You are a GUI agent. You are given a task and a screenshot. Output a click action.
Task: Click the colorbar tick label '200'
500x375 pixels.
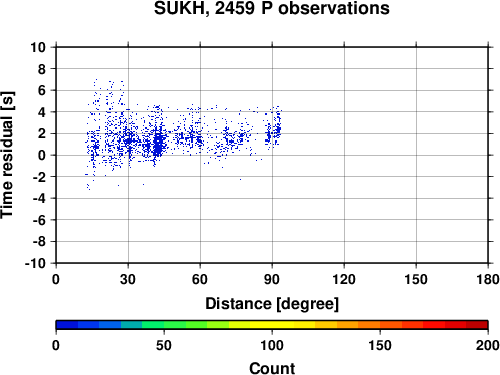pos(488,345)
